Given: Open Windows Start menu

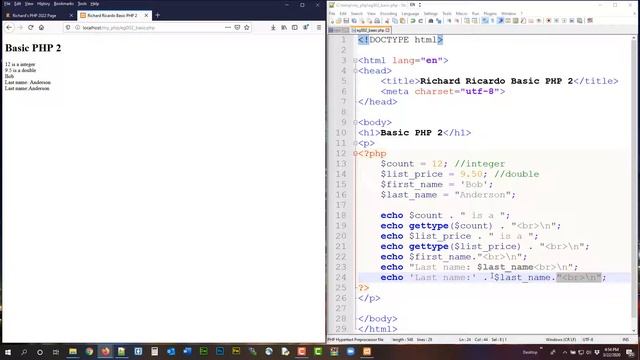Looking at the screenshot, I should (8, 351).
